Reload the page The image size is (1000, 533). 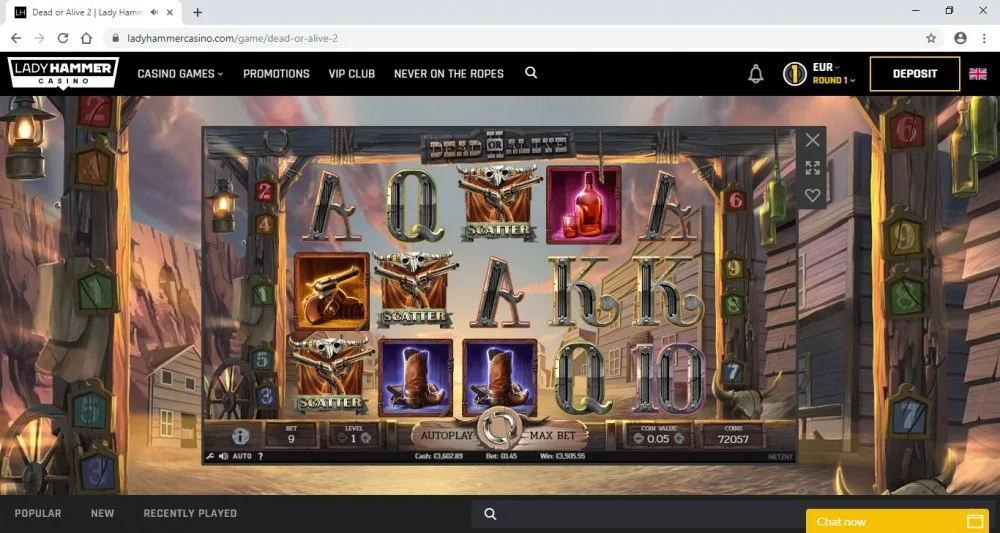pos(62,38)
